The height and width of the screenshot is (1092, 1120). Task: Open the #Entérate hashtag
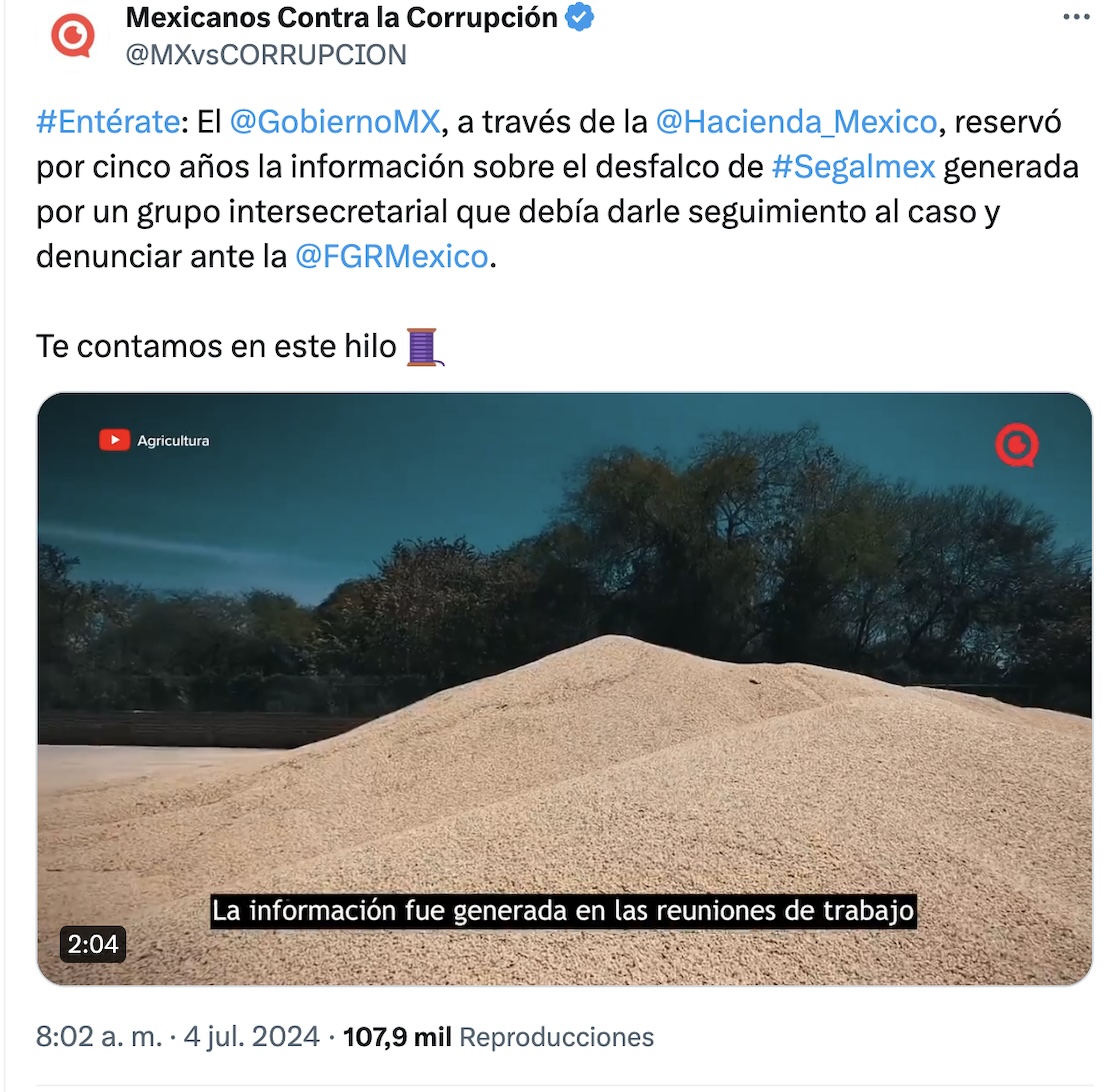pos(108,122)
